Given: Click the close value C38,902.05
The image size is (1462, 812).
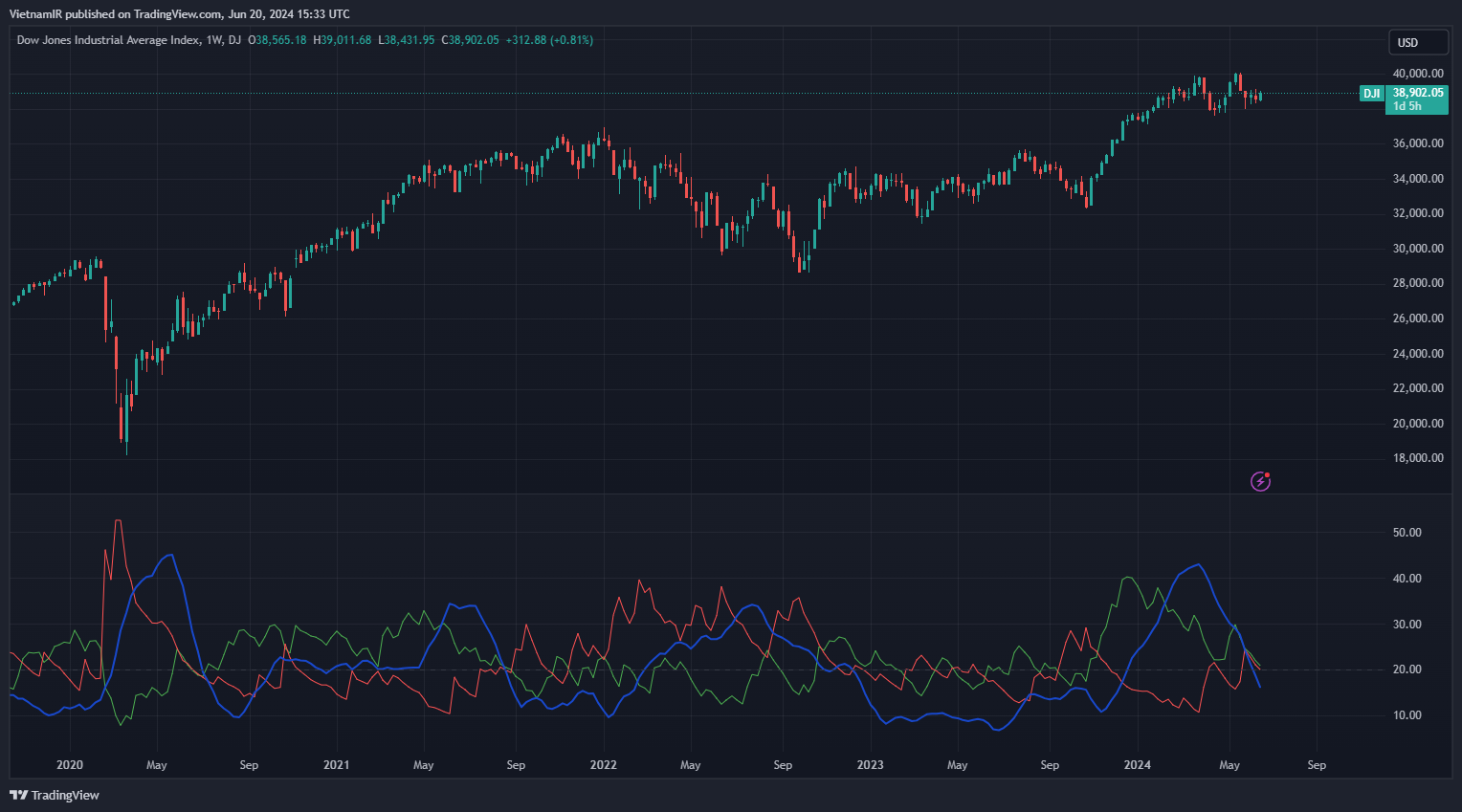Looking at the screenshot, I should [x=470, y=40].
